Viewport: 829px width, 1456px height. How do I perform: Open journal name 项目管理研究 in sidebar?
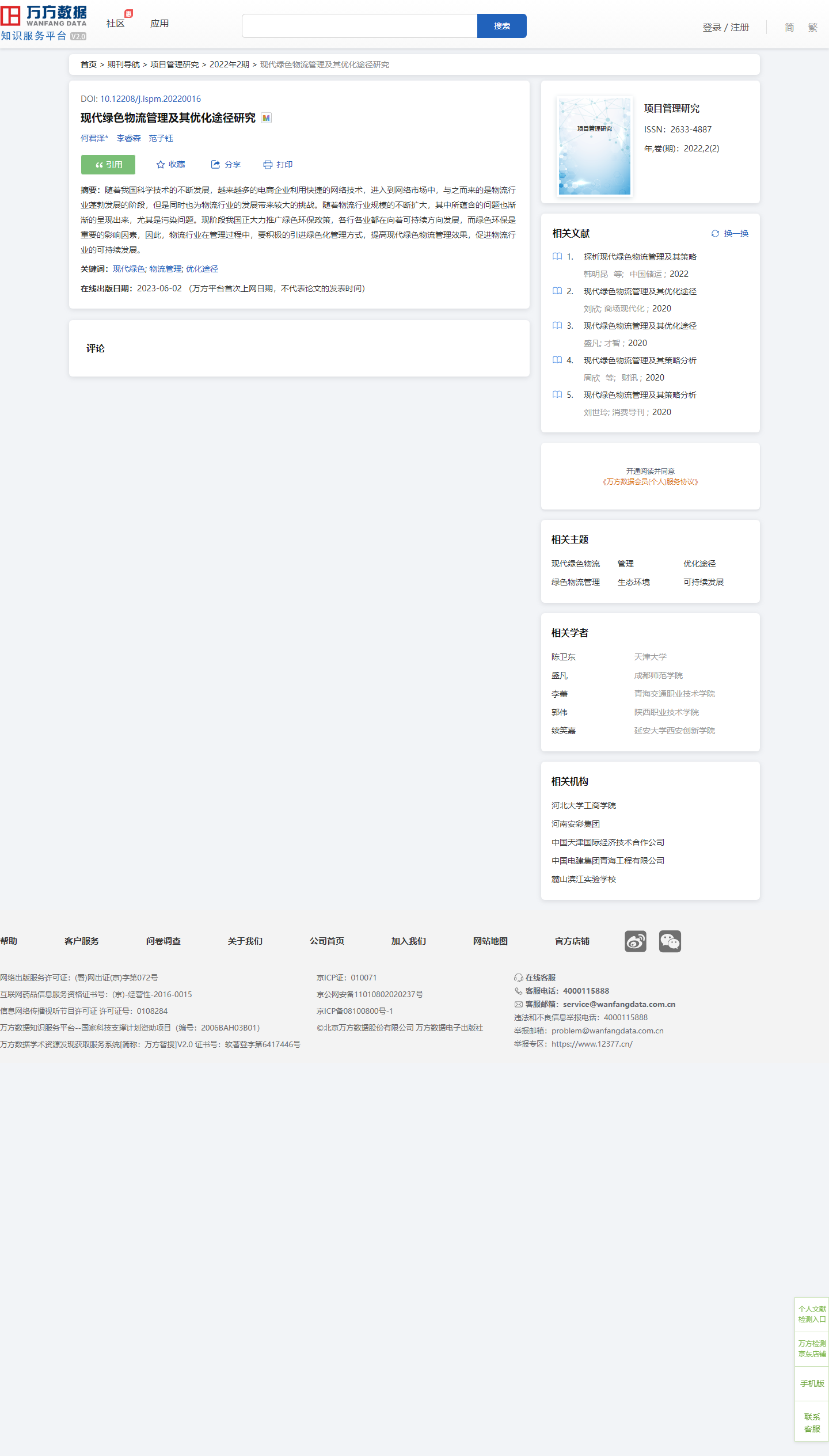(x=672, y=109)
